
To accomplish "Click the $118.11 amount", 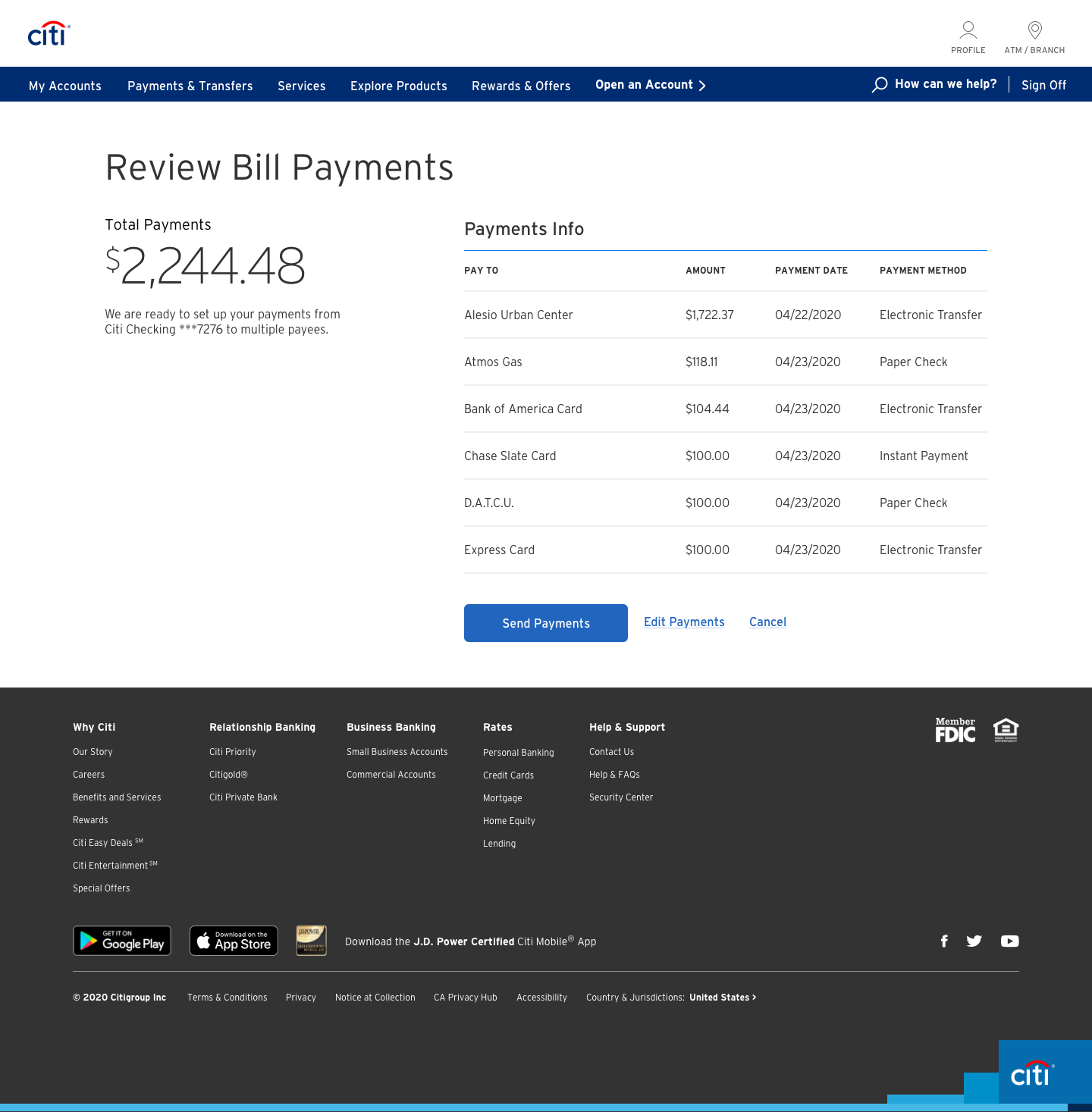I will [x=701, y=362].
